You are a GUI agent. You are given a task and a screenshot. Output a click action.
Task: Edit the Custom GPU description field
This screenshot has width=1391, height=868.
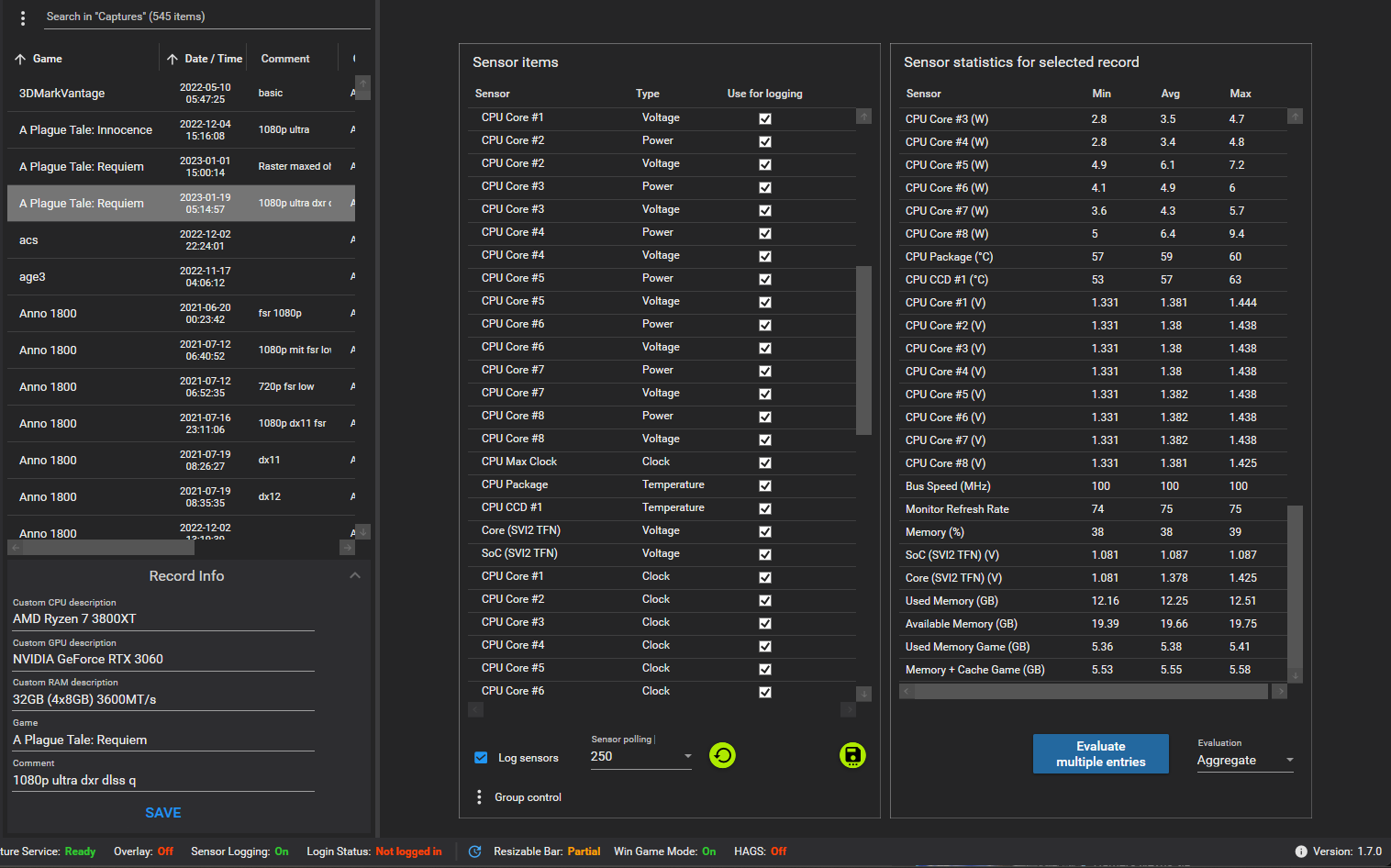163,660
